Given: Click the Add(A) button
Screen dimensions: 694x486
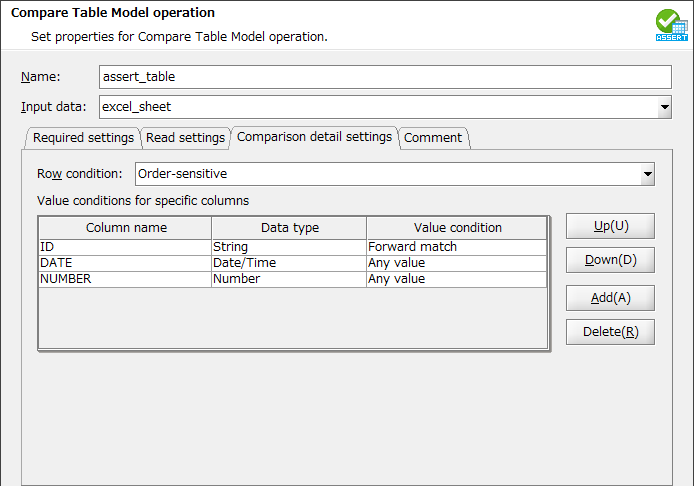Looking at the screenshot, I should pyautogui.click(x=610, y=297).
